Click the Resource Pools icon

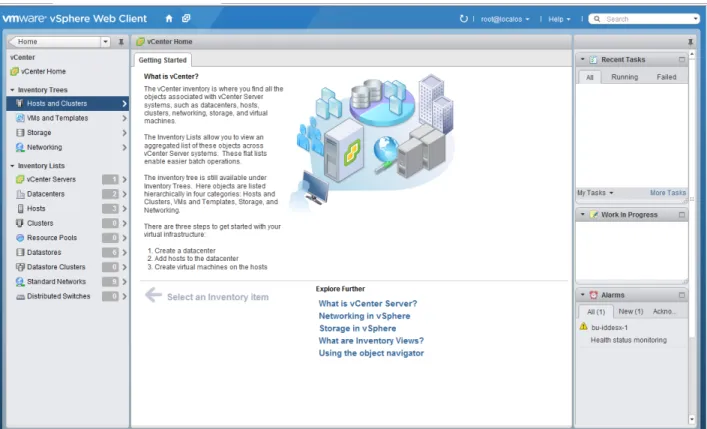click(x=20, y=238)
